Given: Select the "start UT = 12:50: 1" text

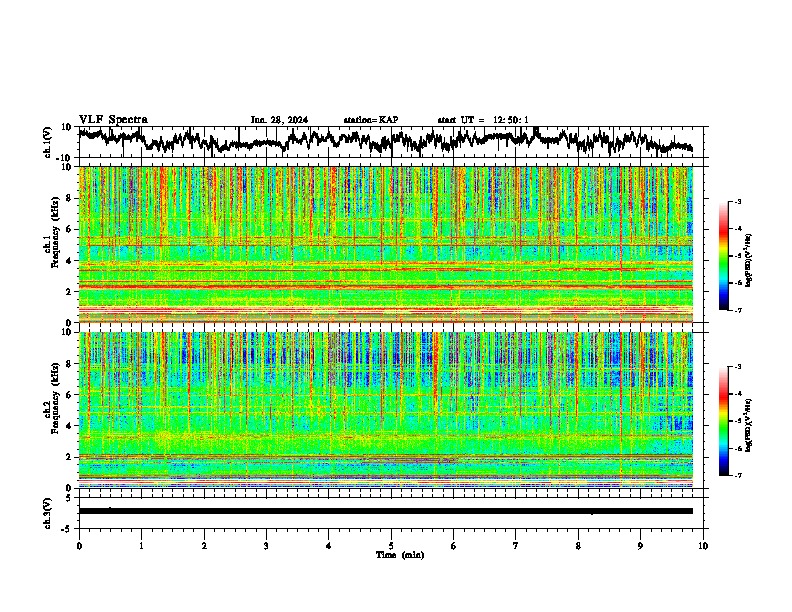Looking at the screenshot, I should tap(483, 120).
